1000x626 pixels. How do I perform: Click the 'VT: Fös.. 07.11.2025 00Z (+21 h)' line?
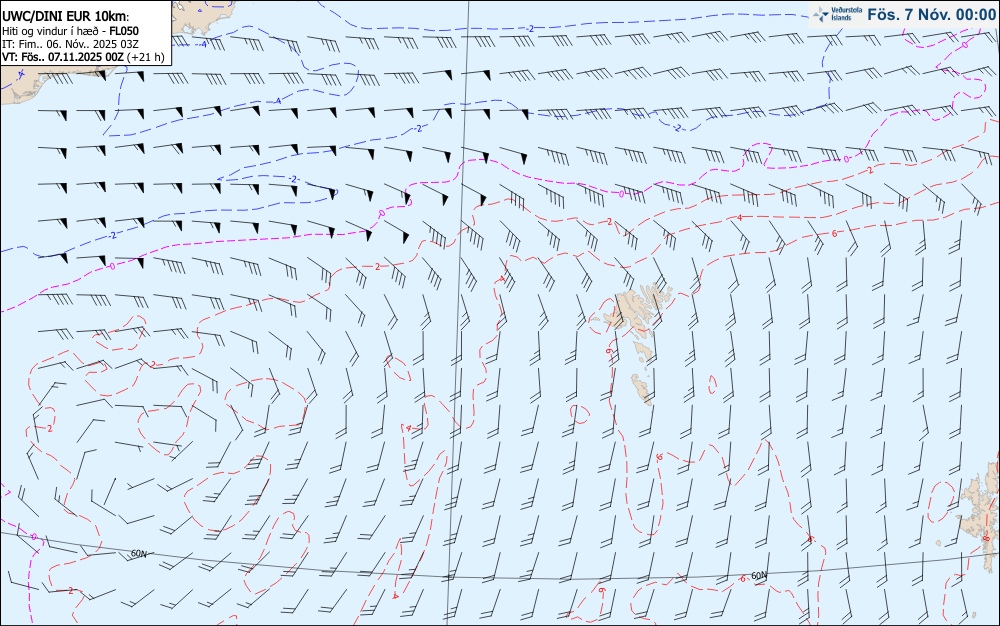tap(83, 57)
